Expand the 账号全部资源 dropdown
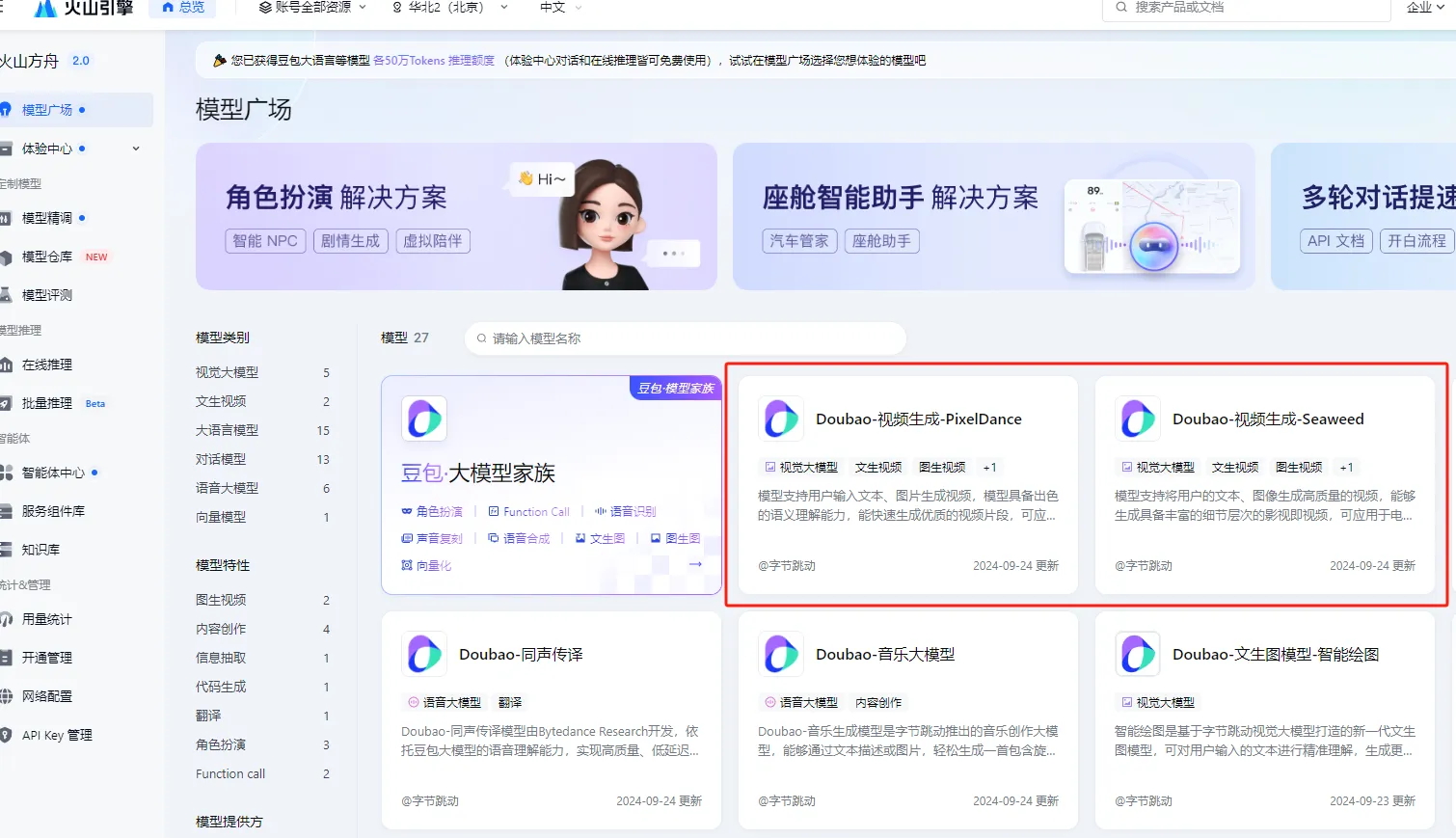The image size is (1456, 838). [312, 8]
